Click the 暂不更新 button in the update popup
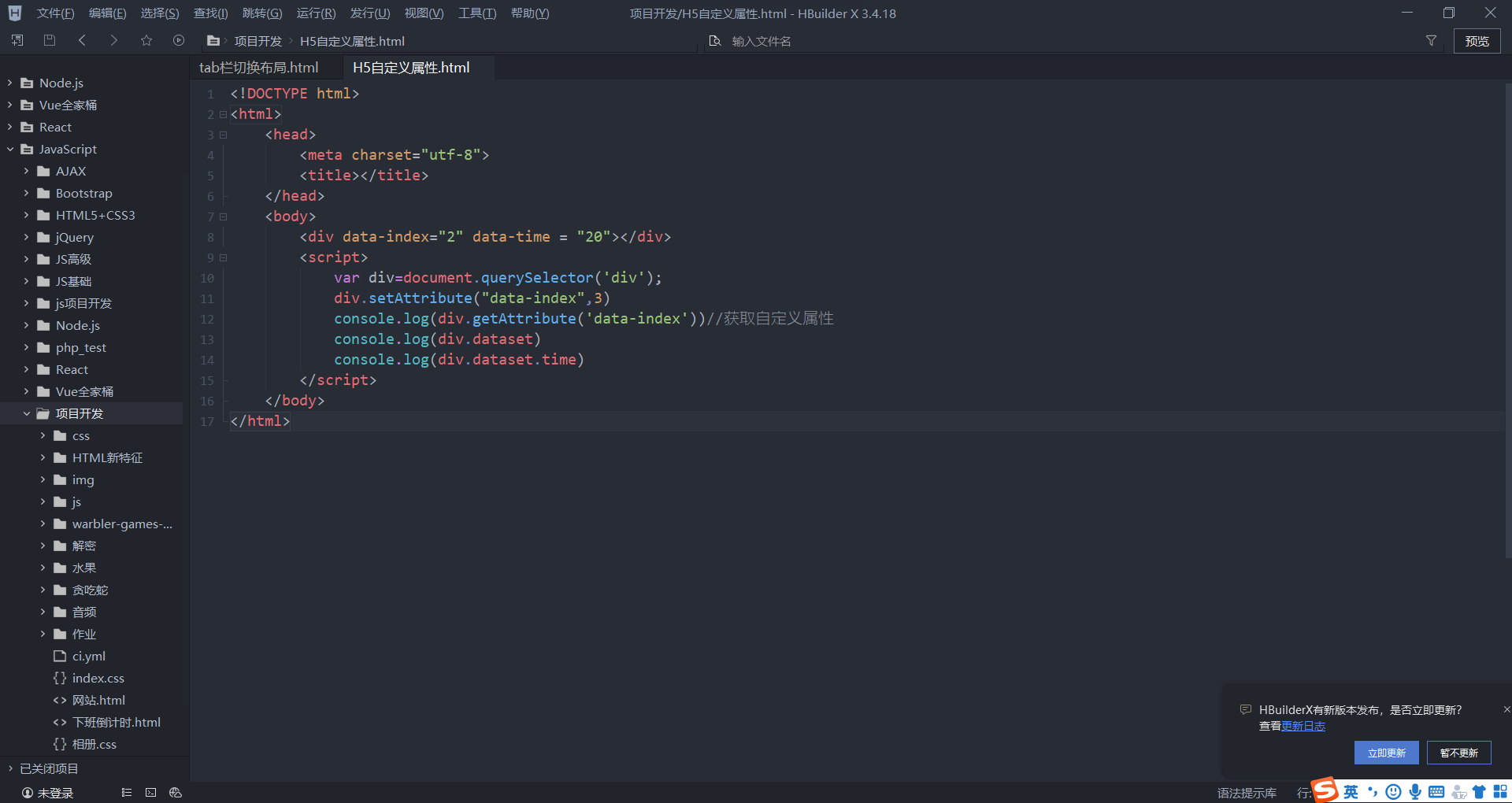The height and width of the screenshot is (803, 1512). click(x=1458, y=753)
